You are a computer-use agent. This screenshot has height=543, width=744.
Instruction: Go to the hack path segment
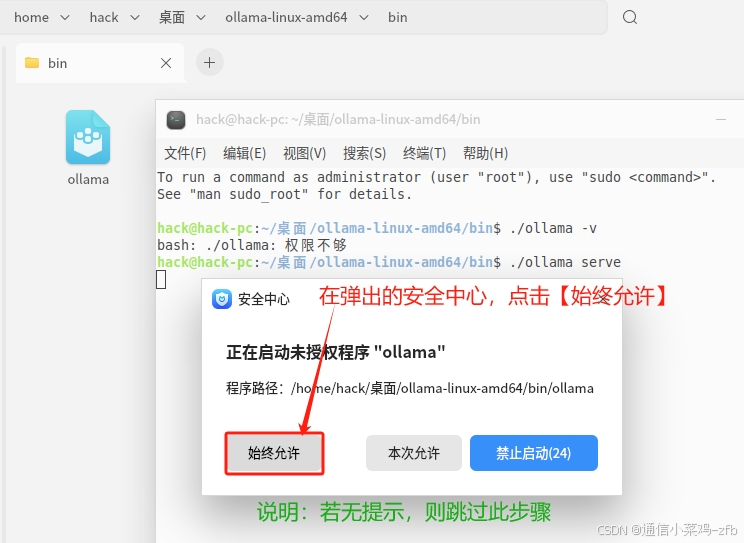pyautogui.click(x=104, y=18)
